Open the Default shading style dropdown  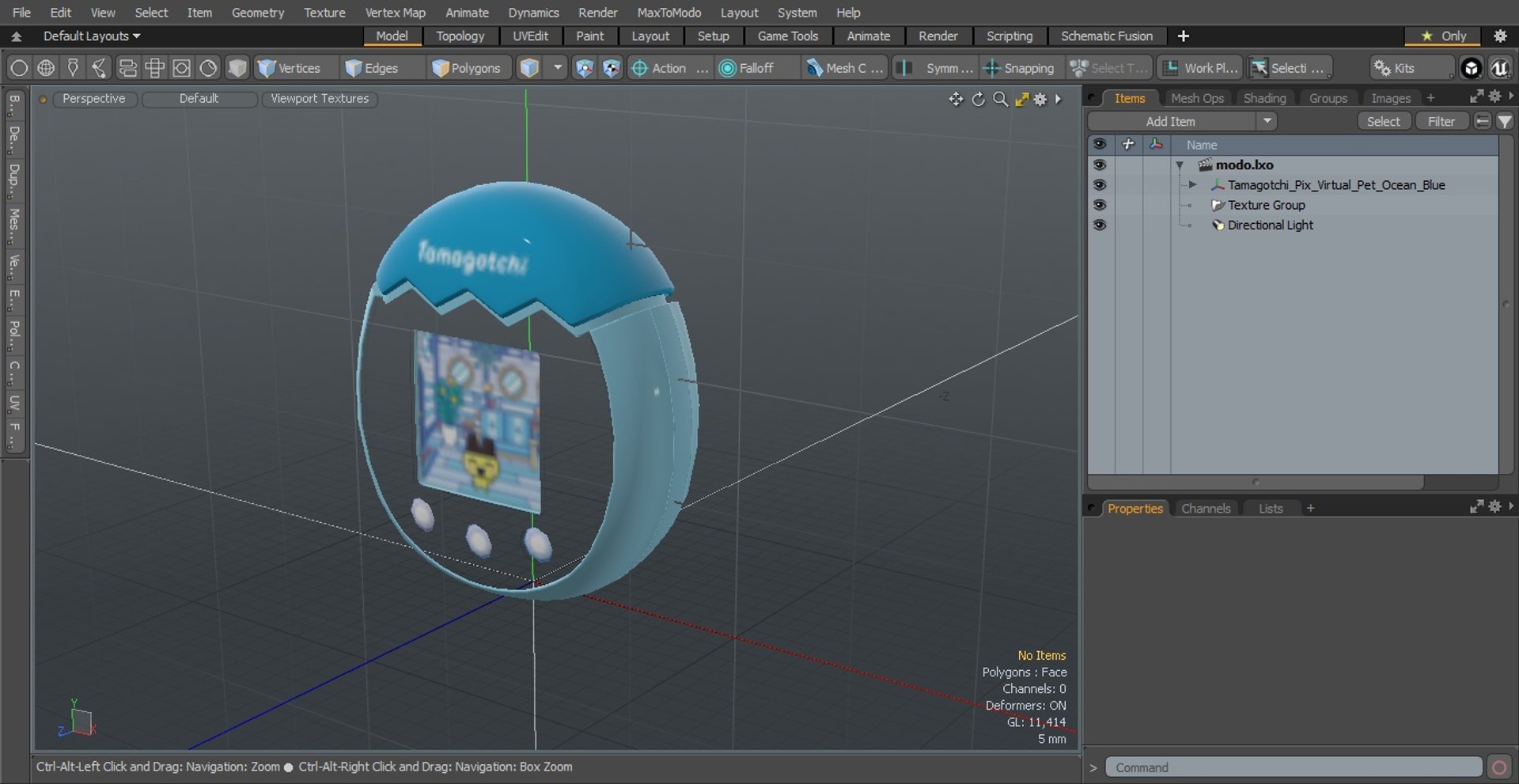(x=199, y=99)
